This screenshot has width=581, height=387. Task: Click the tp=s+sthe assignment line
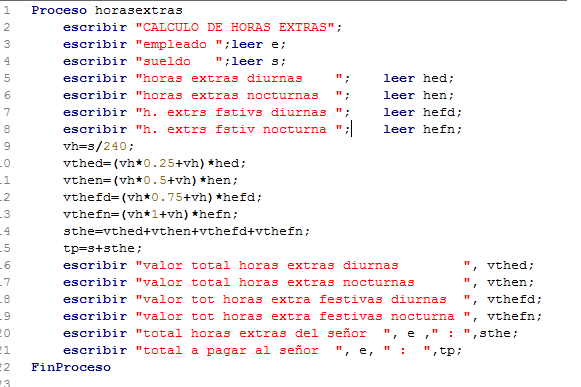tap(103, 249)
